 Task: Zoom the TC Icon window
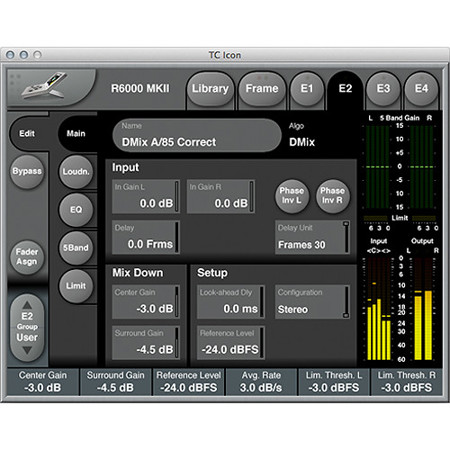coord(37,55)
